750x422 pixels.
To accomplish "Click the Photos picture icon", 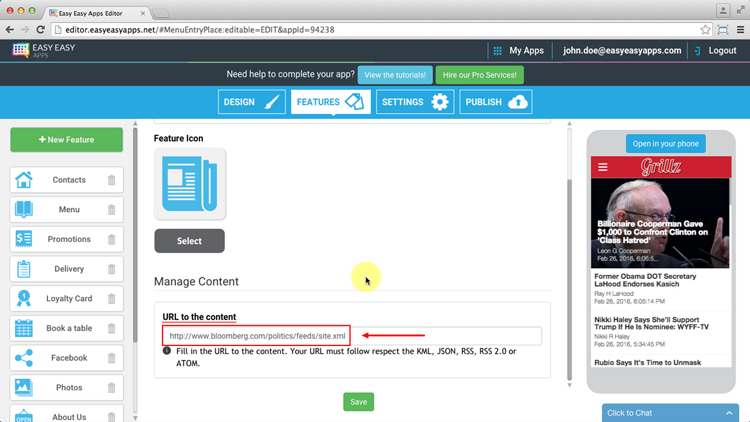I will (23, 388).
